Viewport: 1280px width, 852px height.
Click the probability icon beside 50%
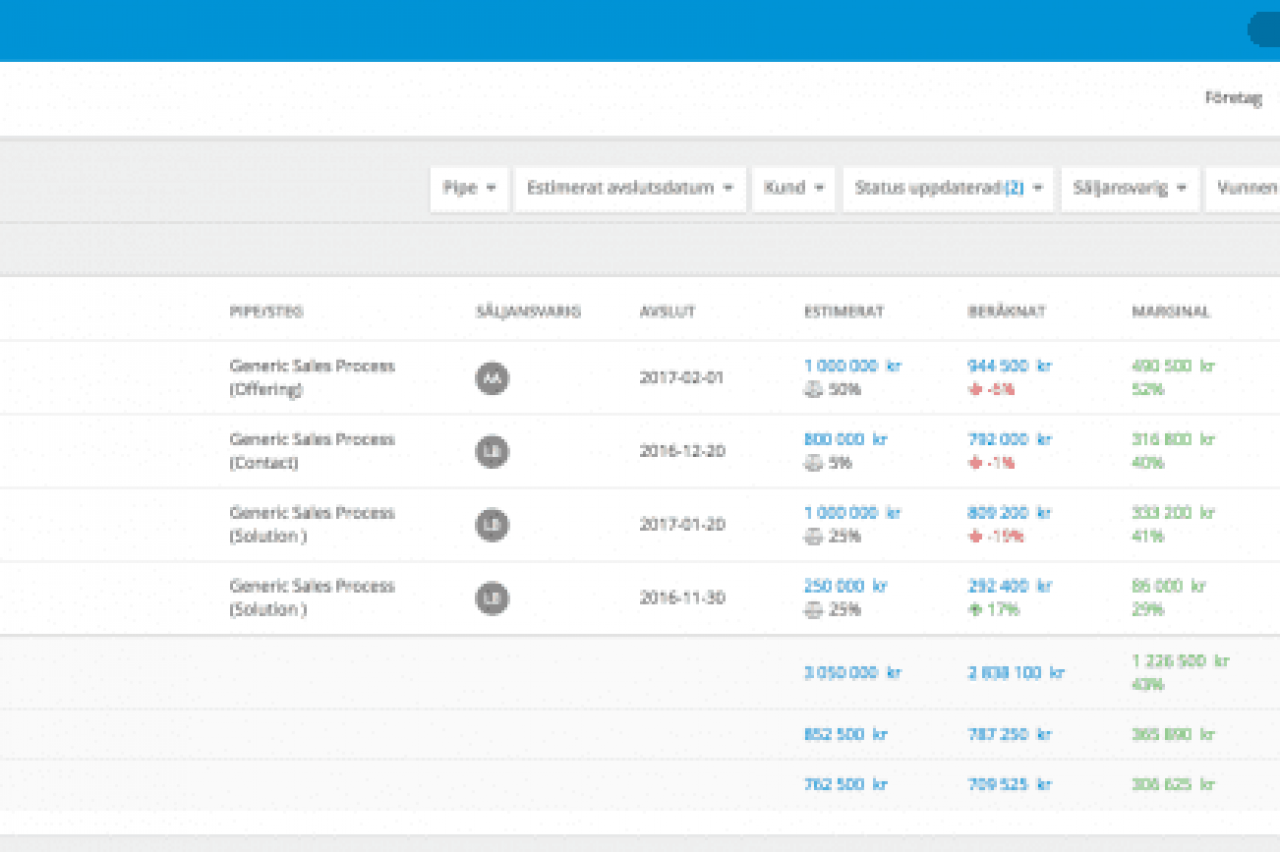[814, 390]
